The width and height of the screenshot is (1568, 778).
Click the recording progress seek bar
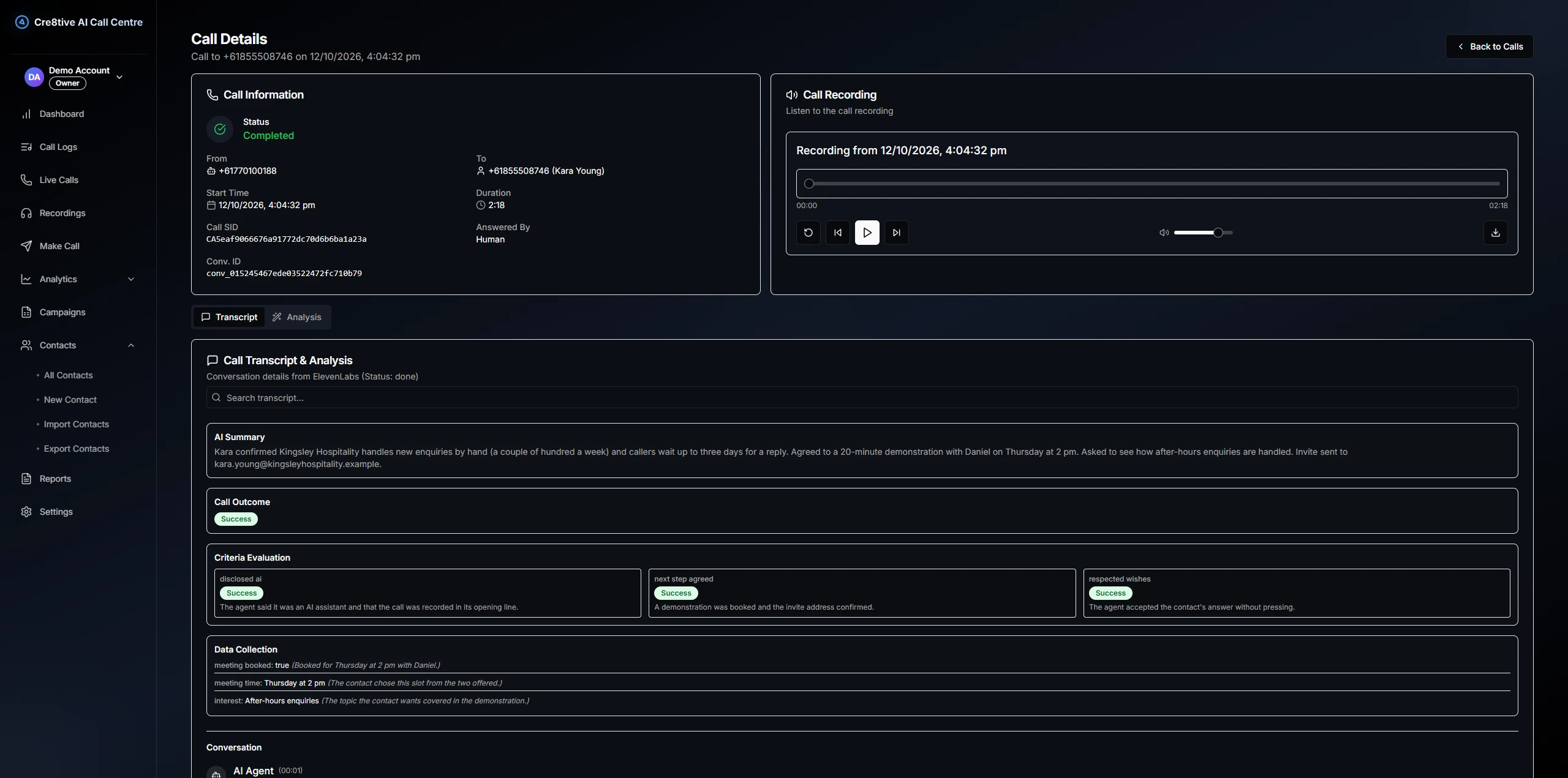pos(1151,184)
